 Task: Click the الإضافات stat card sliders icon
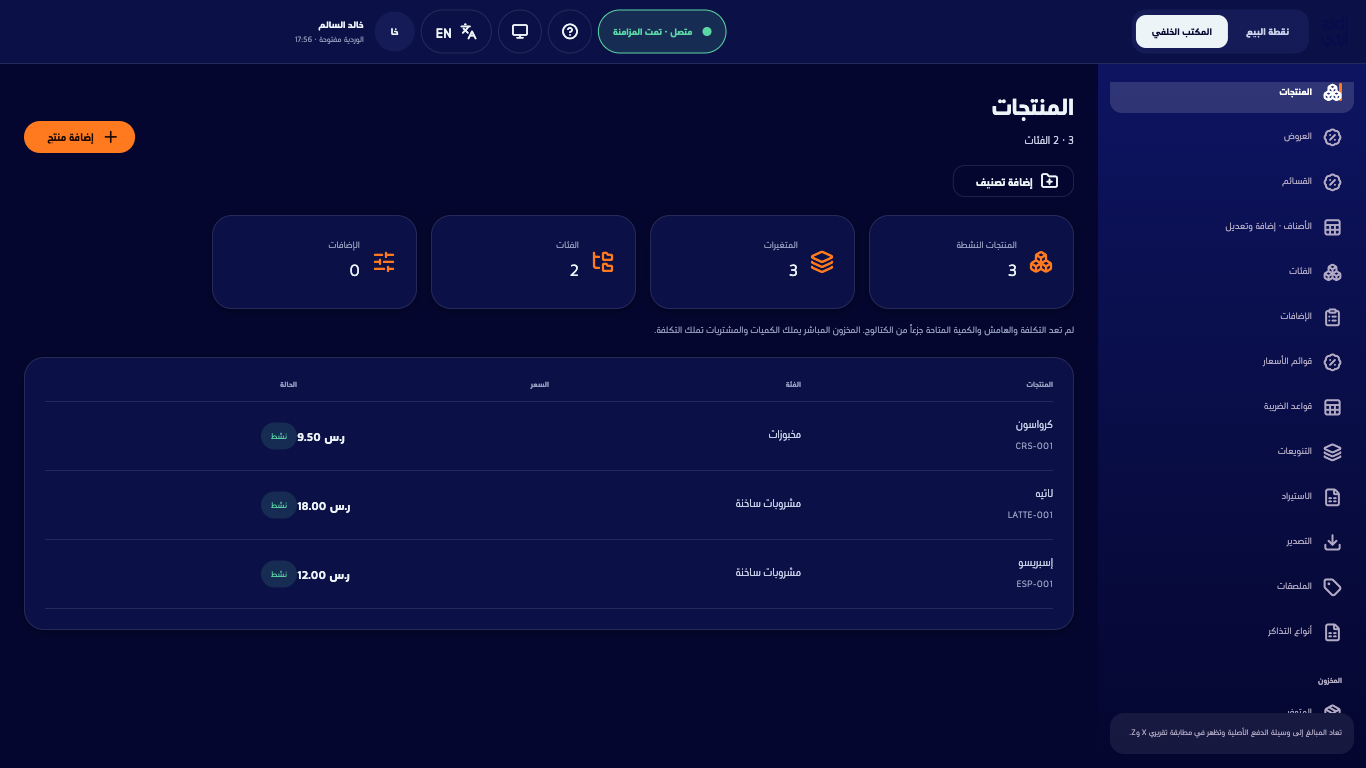[x=384, y=262]
